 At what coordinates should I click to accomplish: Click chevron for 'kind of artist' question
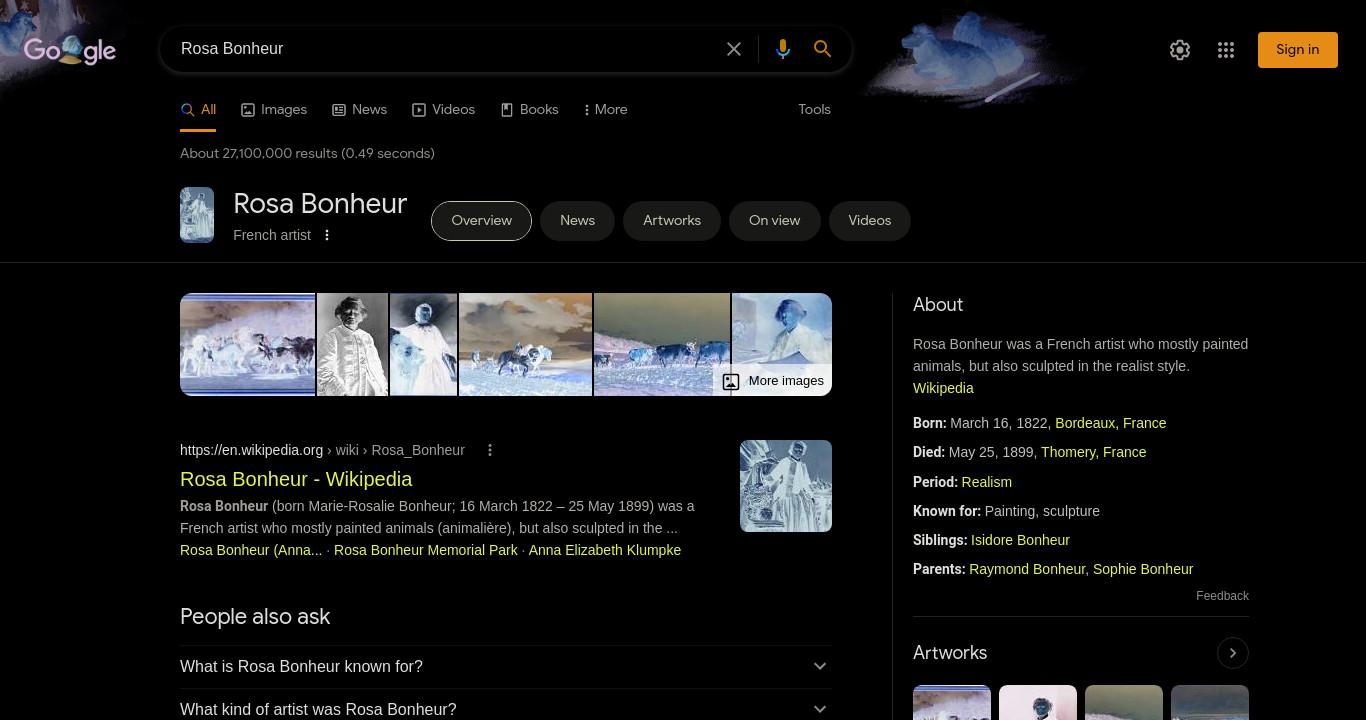pyautogui.click(x=820, y=709)
